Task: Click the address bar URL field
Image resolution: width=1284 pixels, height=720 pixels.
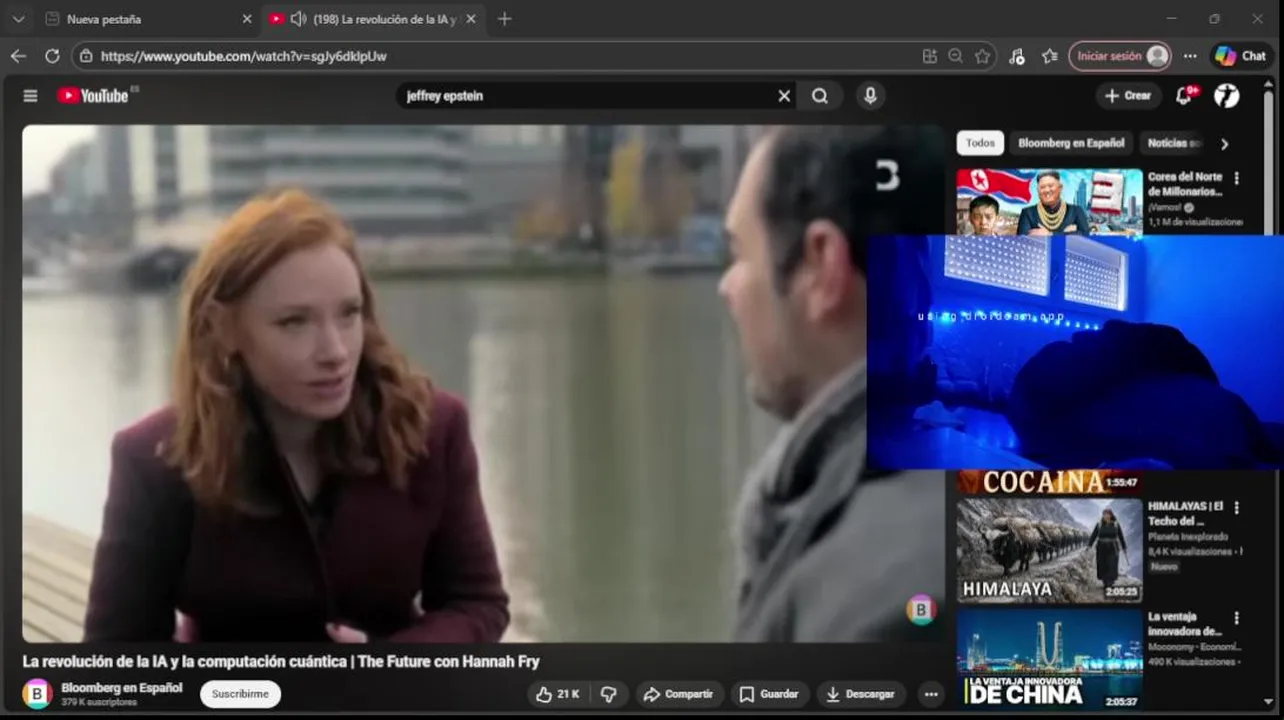Action: (x=500, y=56)
